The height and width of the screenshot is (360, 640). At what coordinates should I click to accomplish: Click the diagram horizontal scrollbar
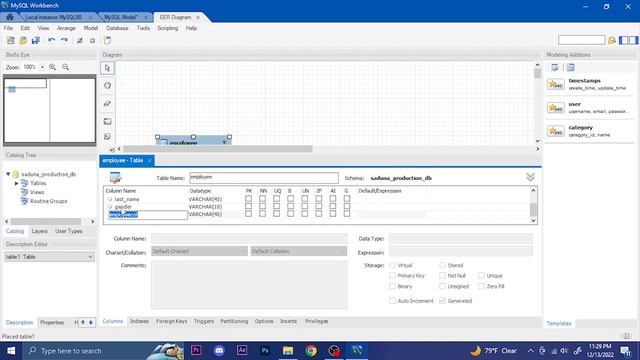tap(218, 149)
